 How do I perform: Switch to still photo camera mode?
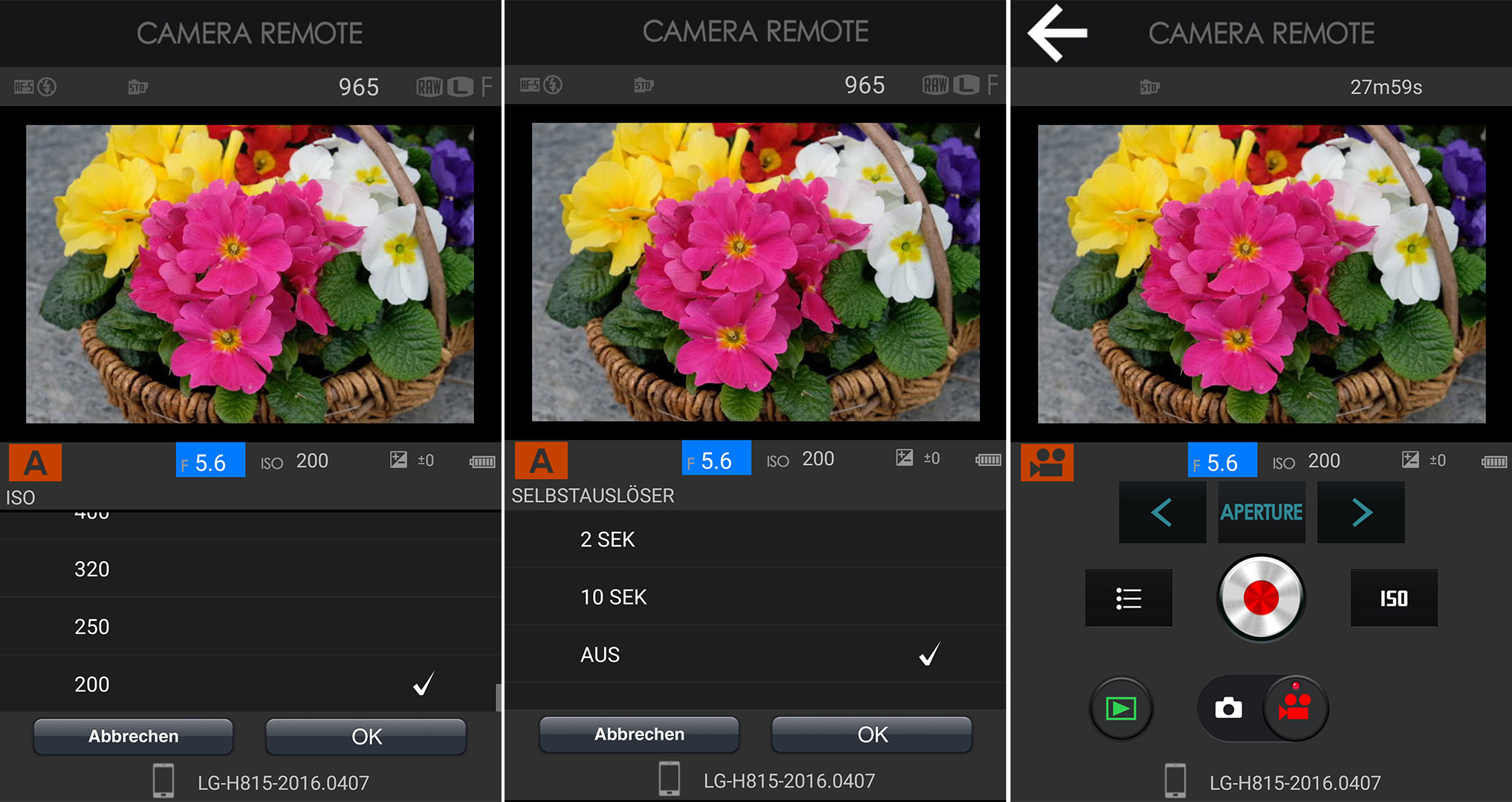tap(1228, 708)
